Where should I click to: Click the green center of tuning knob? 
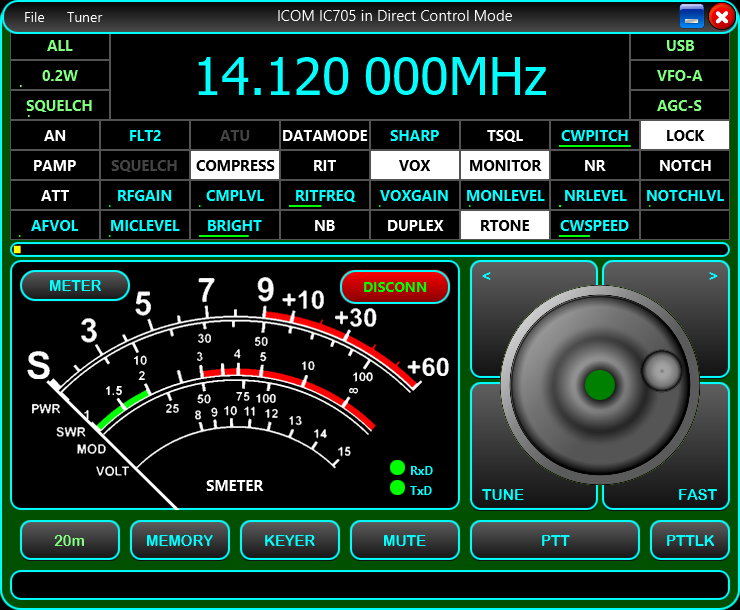[x=599, y=384]
